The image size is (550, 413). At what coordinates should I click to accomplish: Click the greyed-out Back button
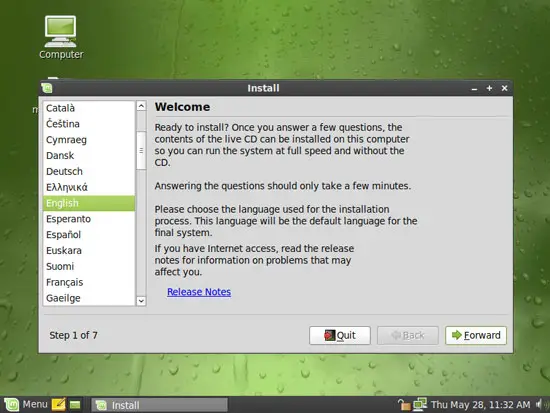tap(408, 335)
